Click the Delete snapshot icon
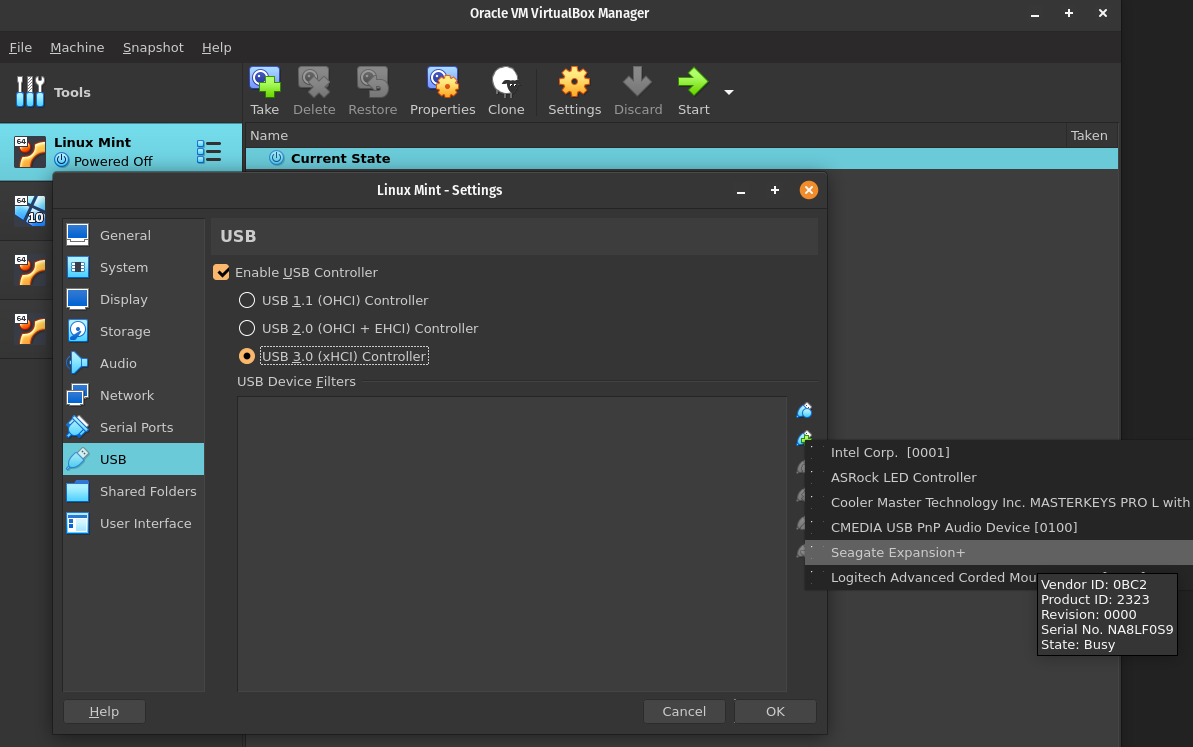Image resolution: width=1193 pixels, height=747 pixels. (x=313, y=82)
